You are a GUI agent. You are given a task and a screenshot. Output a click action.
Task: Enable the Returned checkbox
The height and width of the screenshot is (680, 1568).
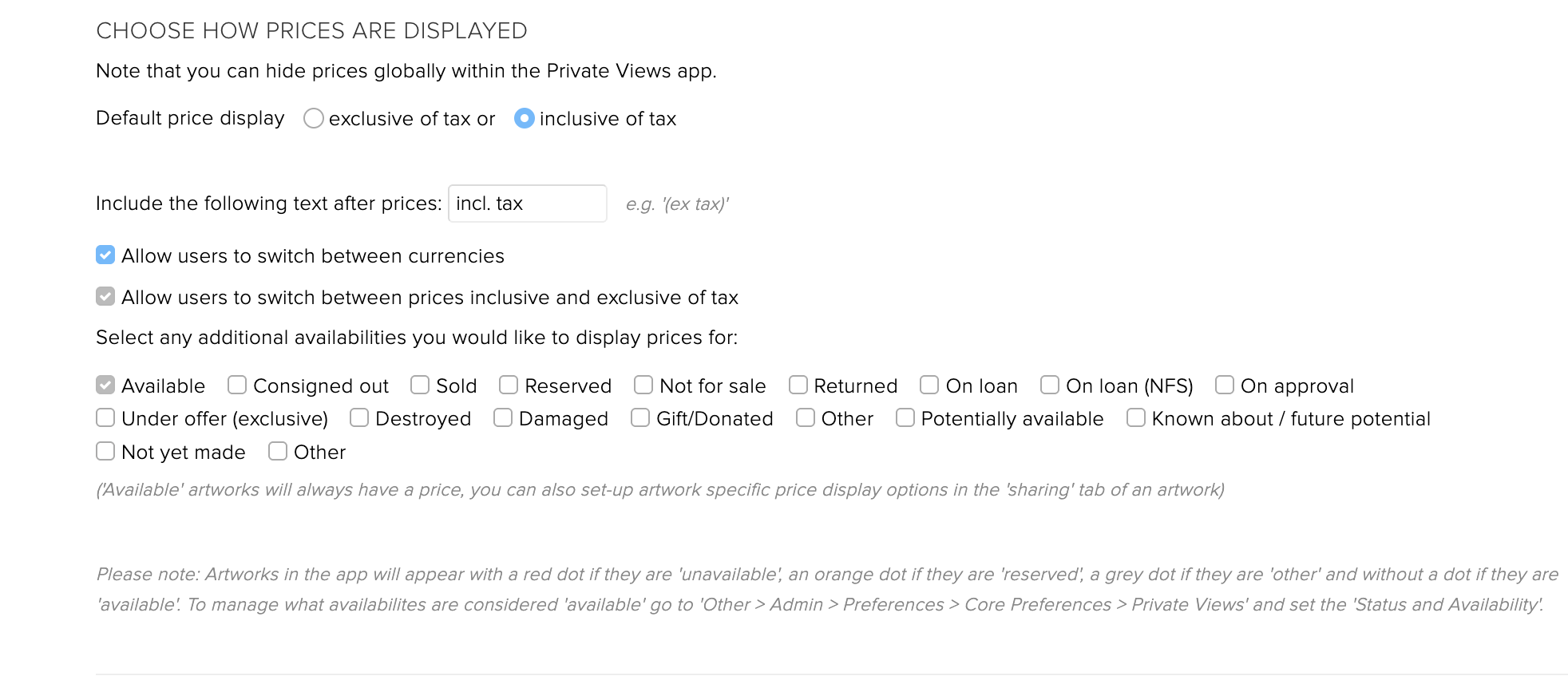(x=798, y=385)
